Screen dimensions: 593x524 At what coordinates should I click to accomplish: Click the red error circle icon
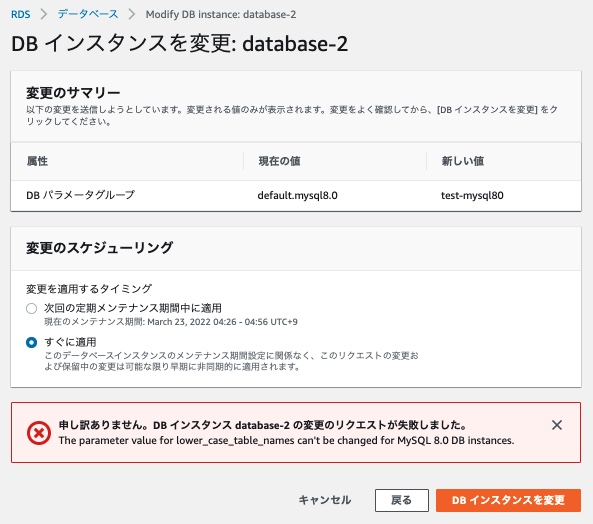pyautogui.click(x=39, y=433)
